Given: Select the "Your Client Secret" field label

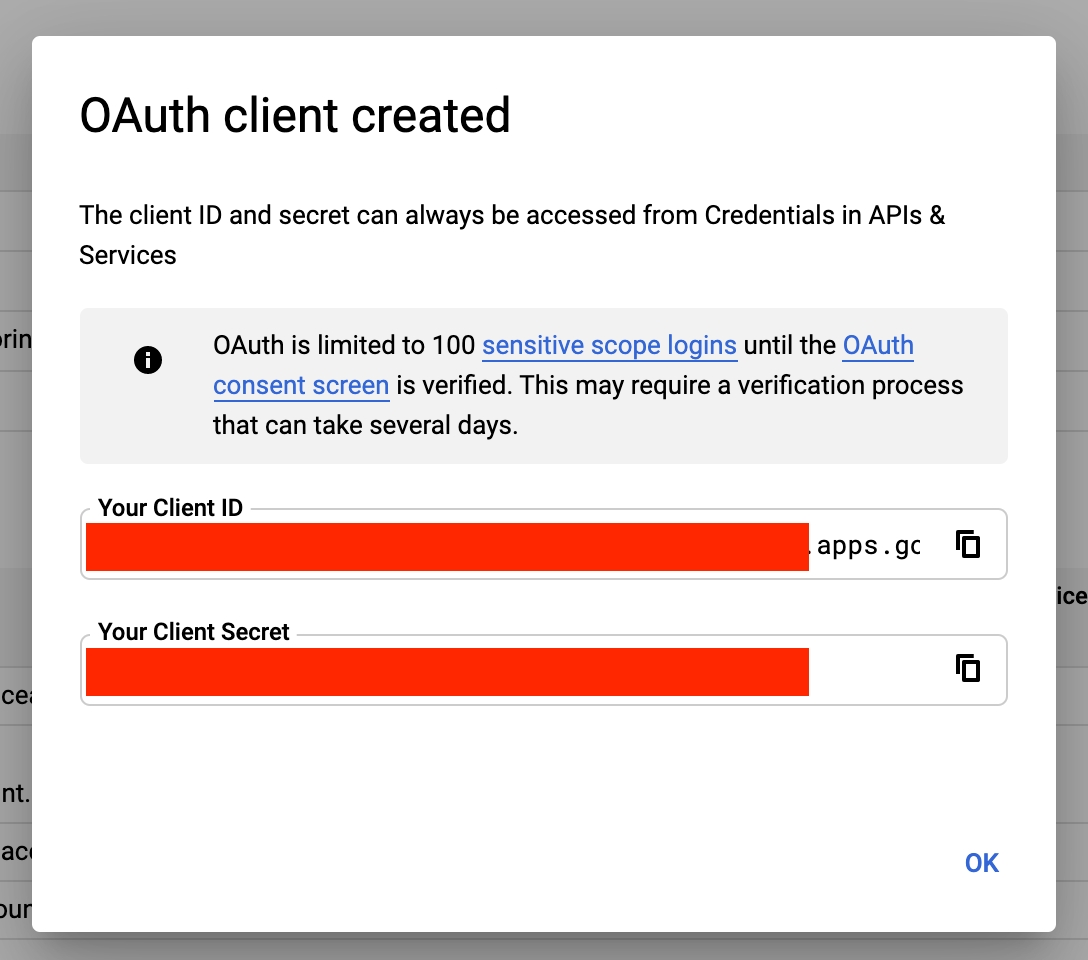Looking at the screenshot, I should (193, 632).
